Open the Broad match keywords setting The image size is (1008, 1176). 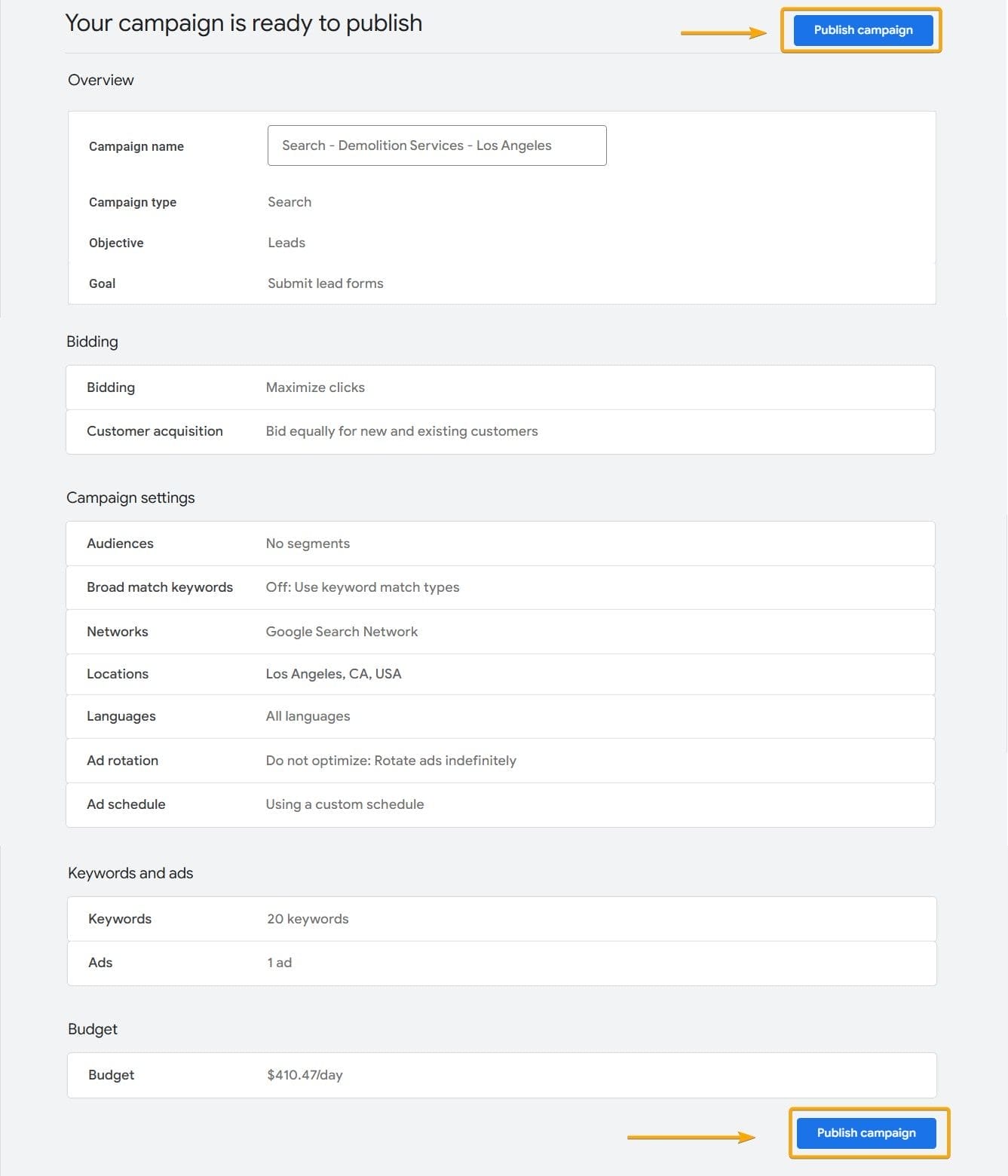500,587
